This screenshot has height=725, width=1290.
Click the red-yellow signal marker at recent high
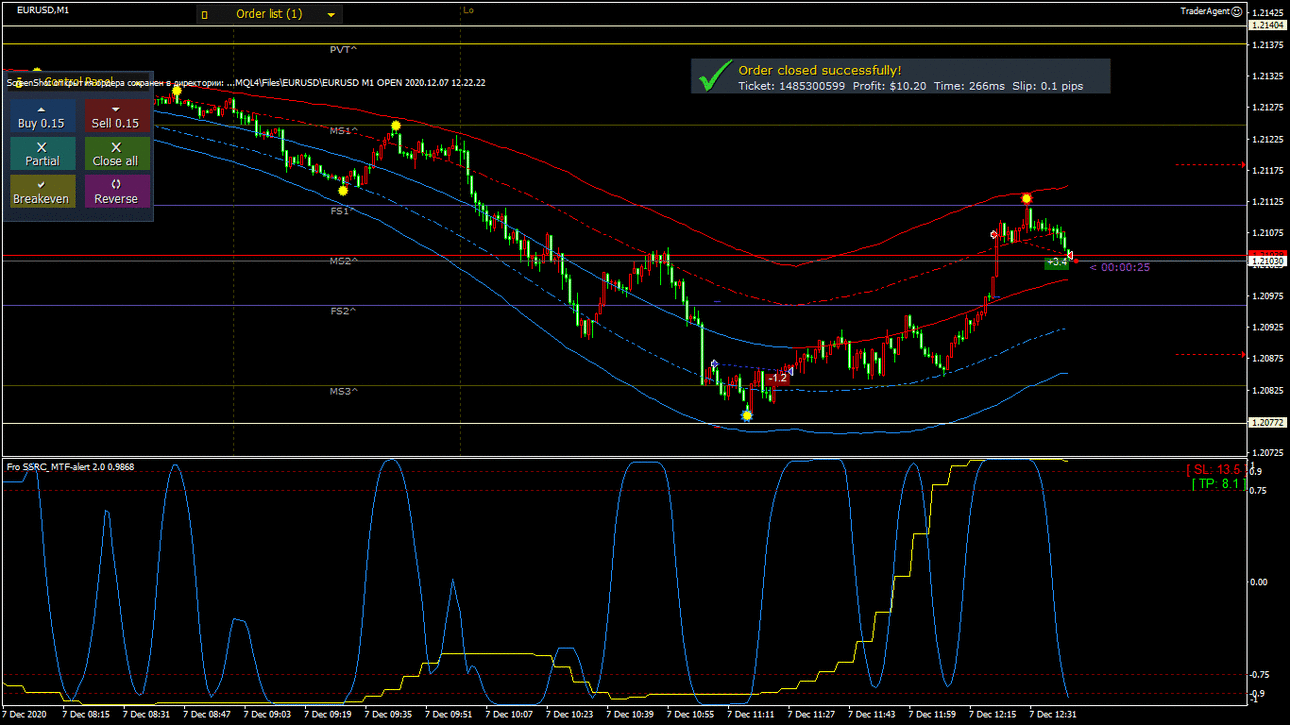[1027, 199]
